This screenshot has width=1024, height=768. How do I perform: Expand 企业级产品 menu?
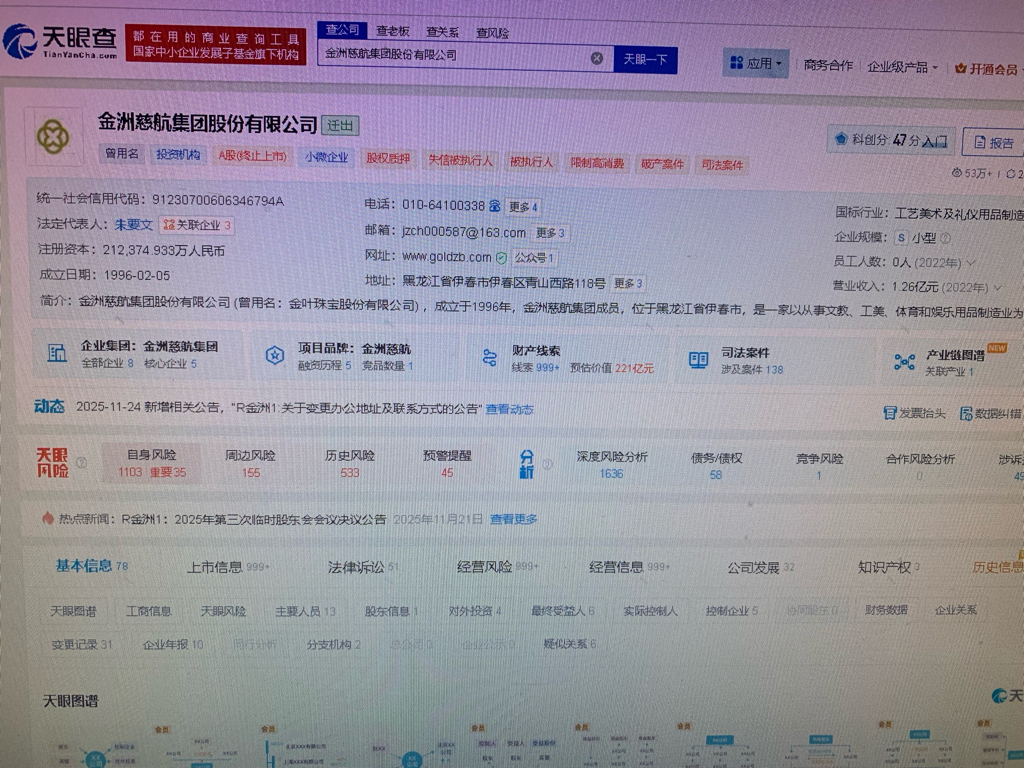(x=903, y=67)
